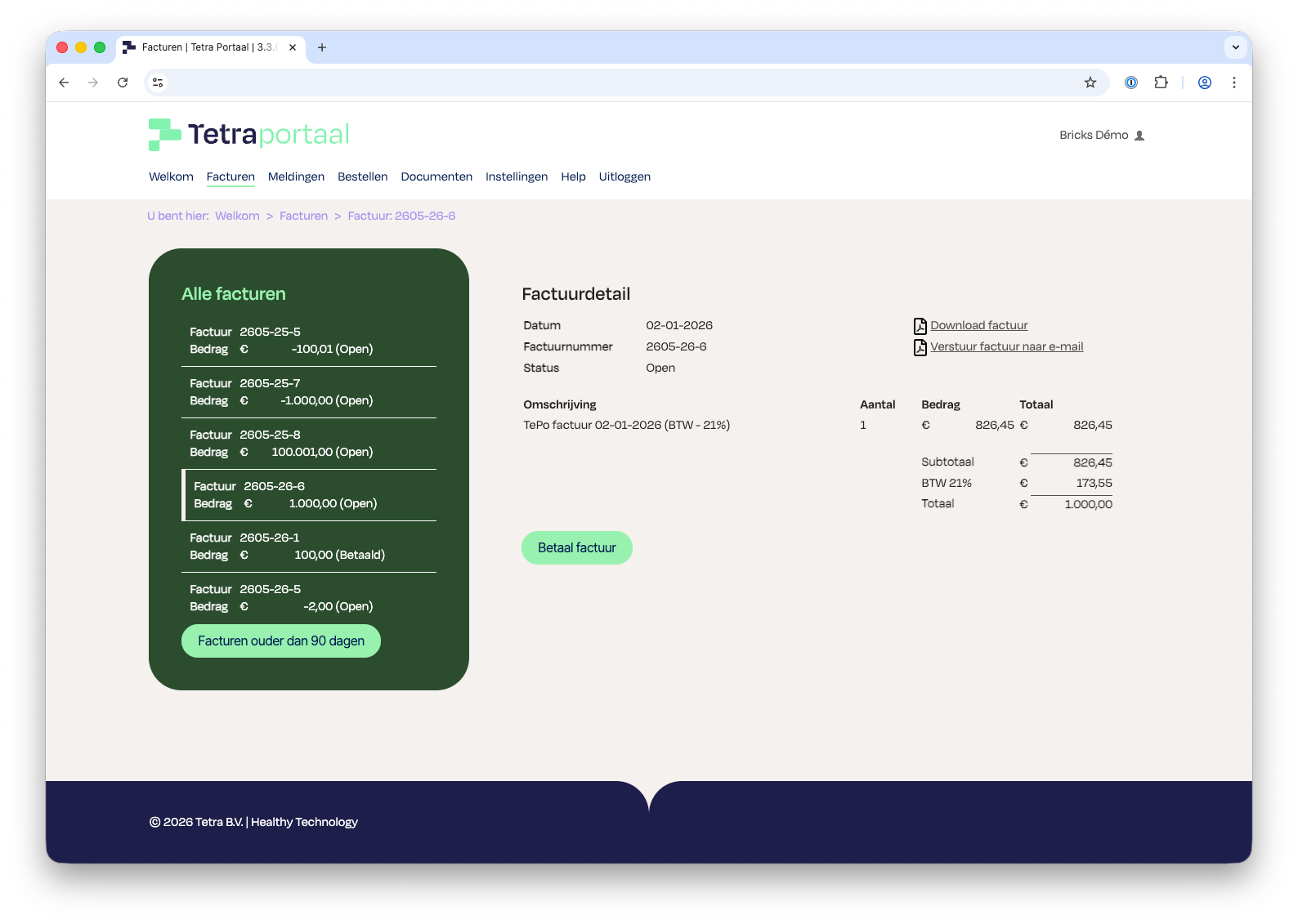The height and width of the screenshot is (924, 1298).
Task: Click the Download factuur link
Action: pos(978,325)
